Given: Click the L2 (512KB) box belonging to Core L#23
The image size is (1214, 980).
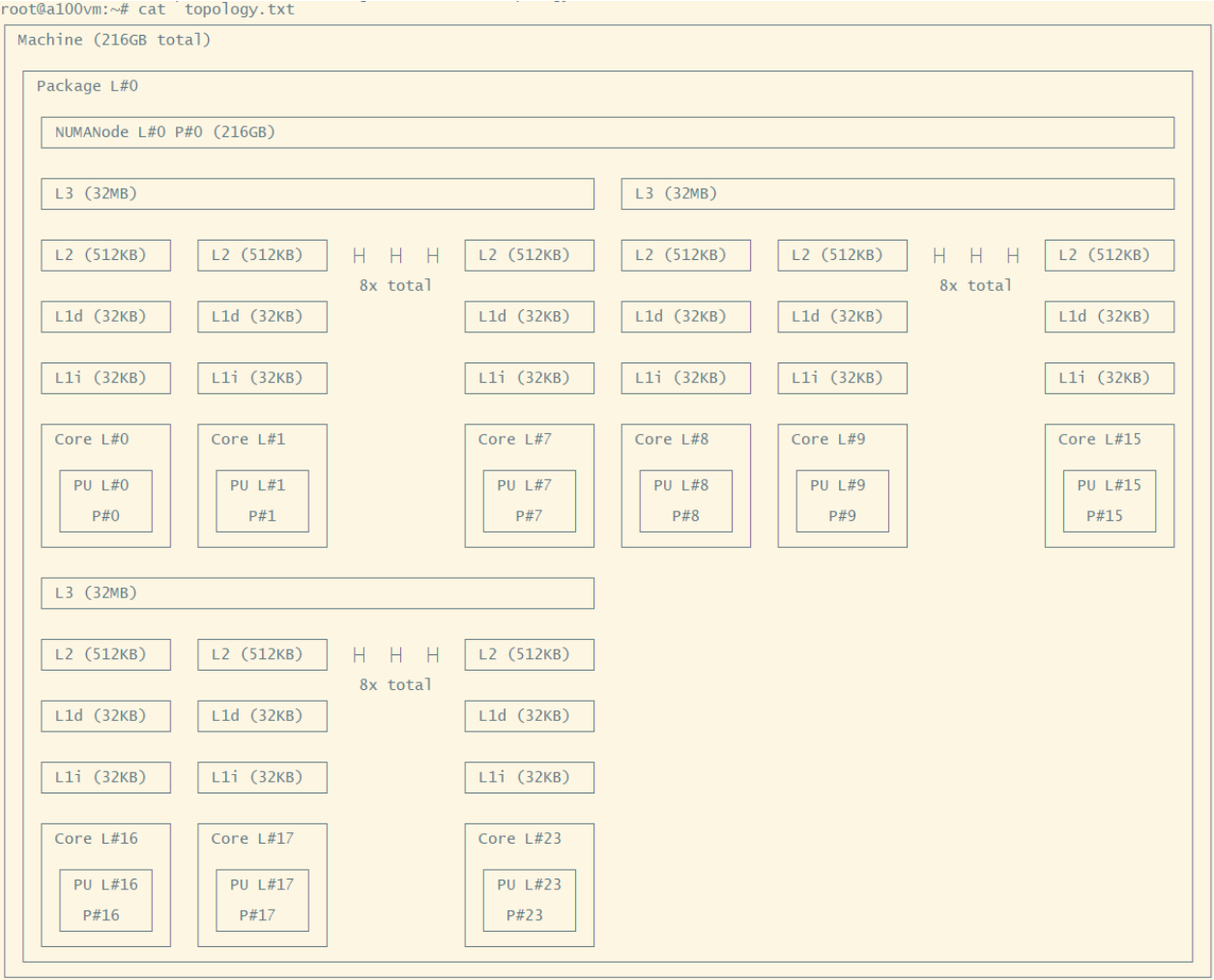Looking at the screenshot, I should coord(530,654).
